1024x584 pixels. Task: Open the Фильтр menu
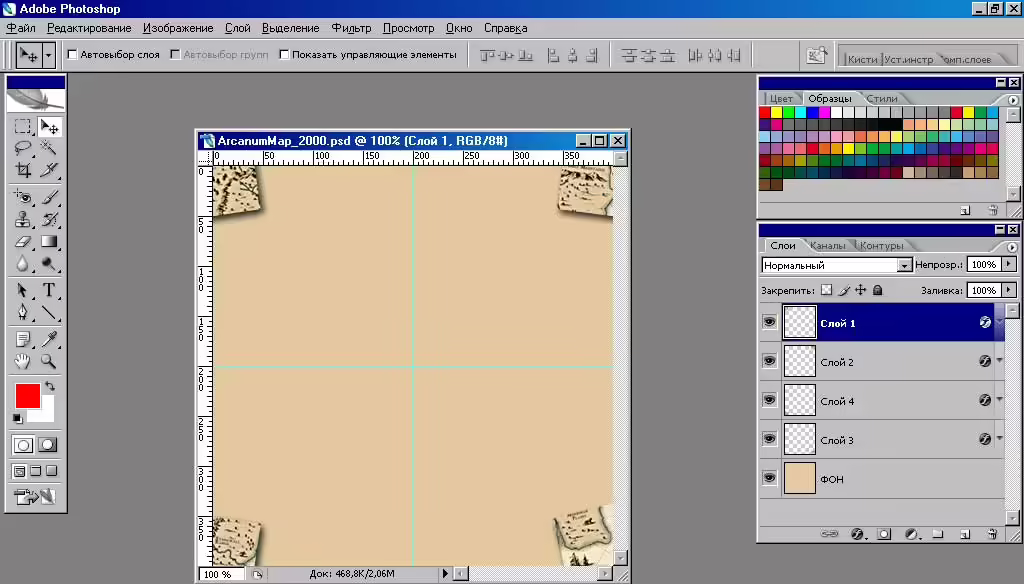coord(351,28)
